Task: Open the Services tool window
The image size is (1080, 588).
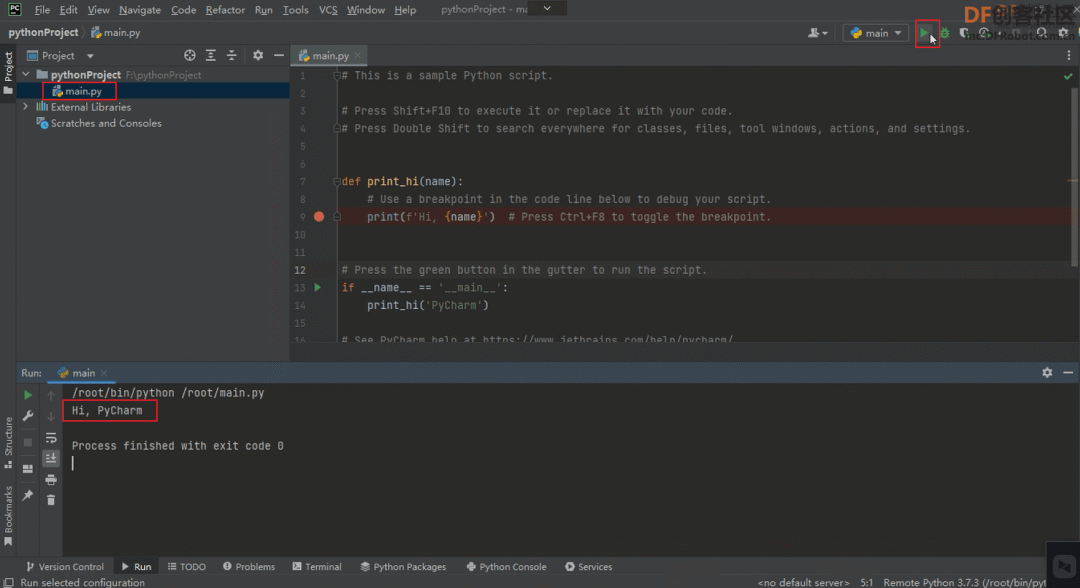Action: 588,567
